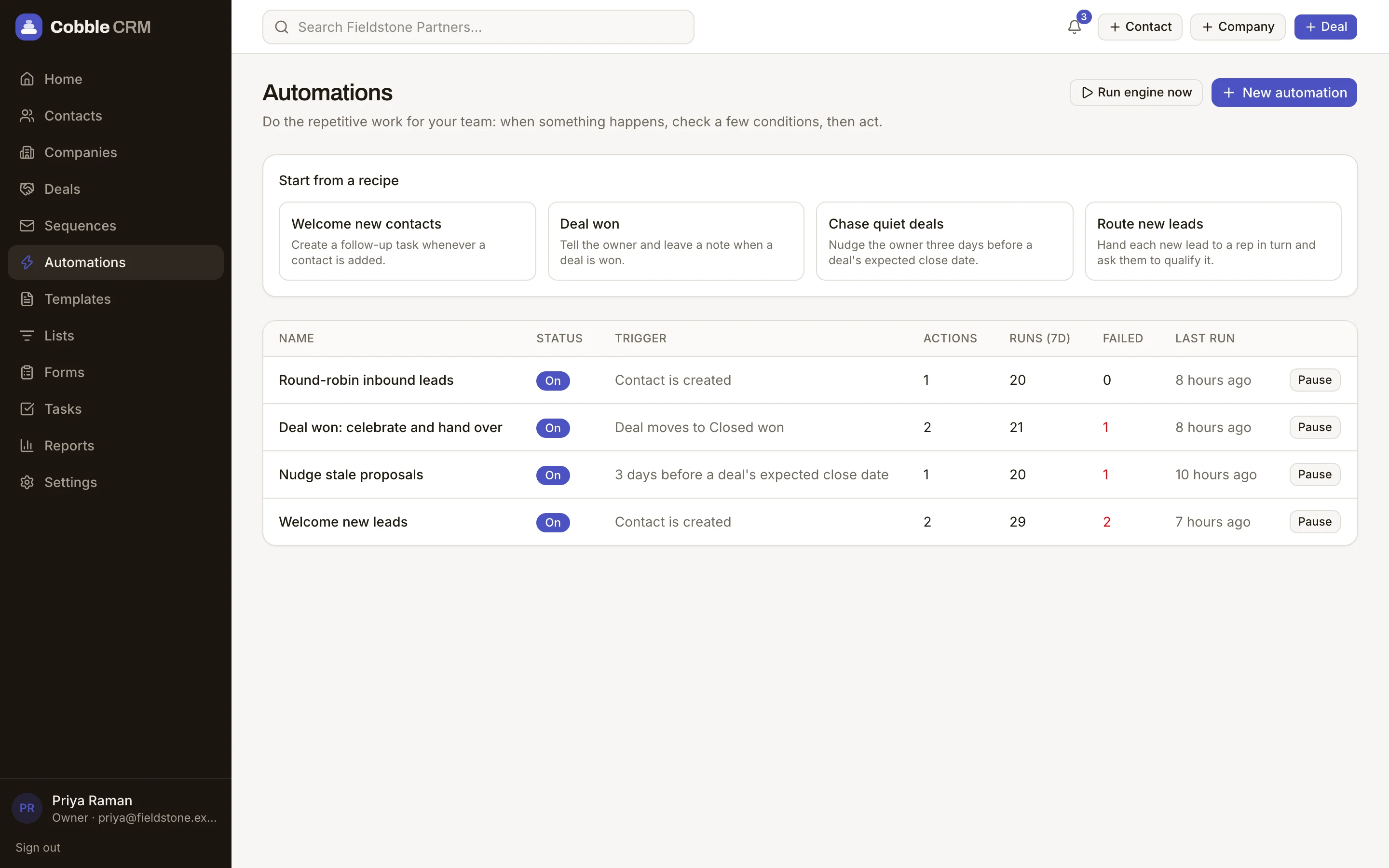Open the notifications bell
This screenshot has width=1389, height=868.
(x=1074, y=27)
